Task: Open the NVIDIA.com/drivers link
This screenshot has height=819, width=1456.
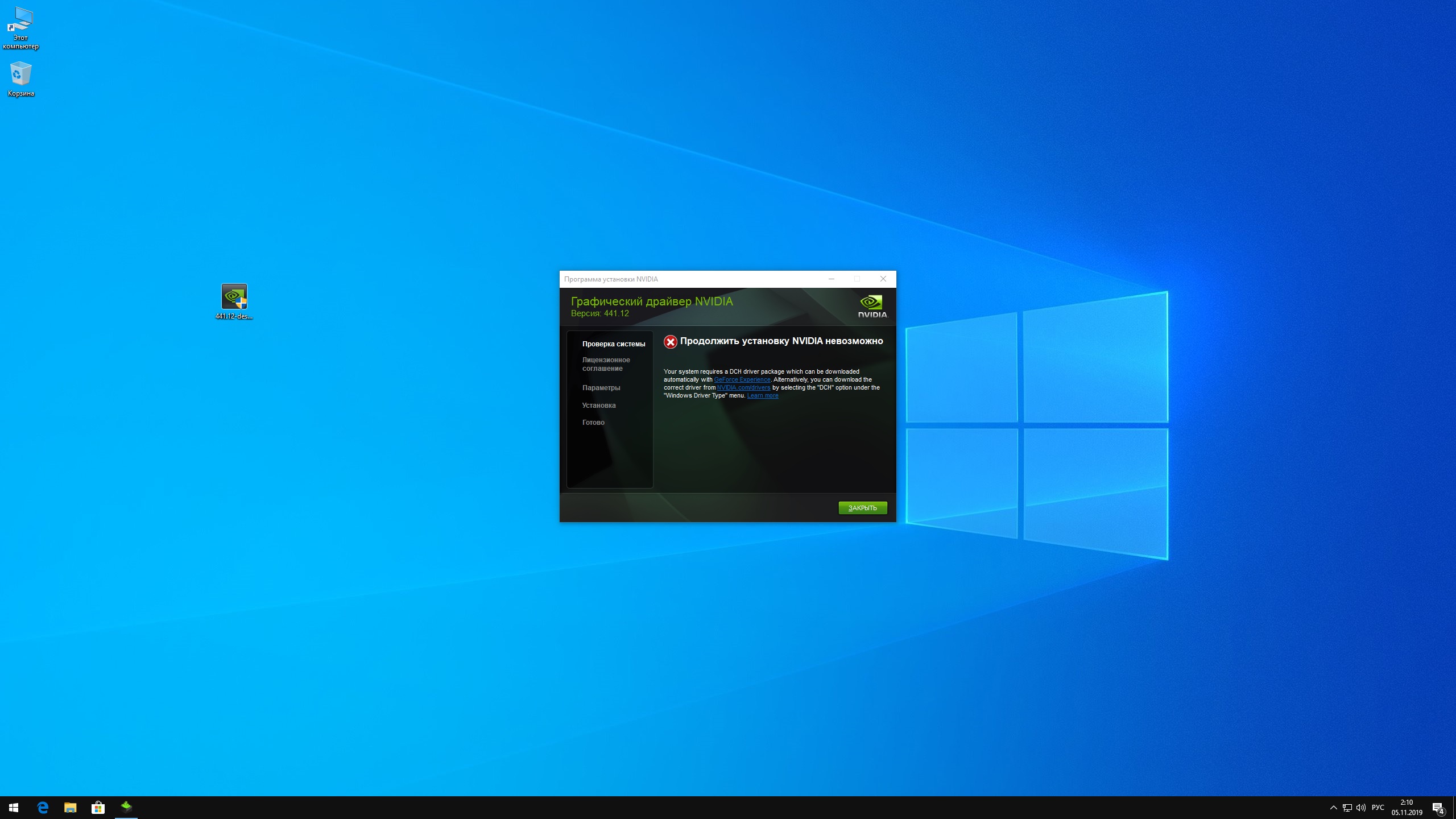Action: click(743, 387)
